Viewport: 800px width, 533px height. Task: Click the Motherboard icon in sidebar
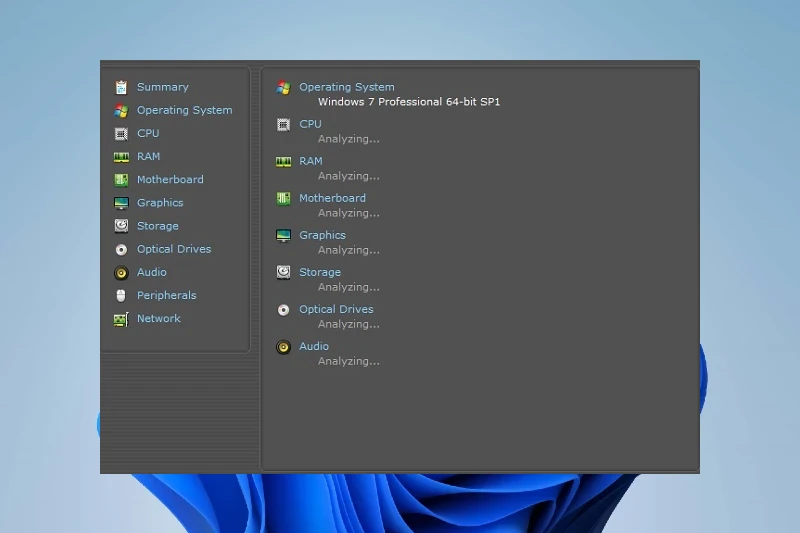click(121, 180)
